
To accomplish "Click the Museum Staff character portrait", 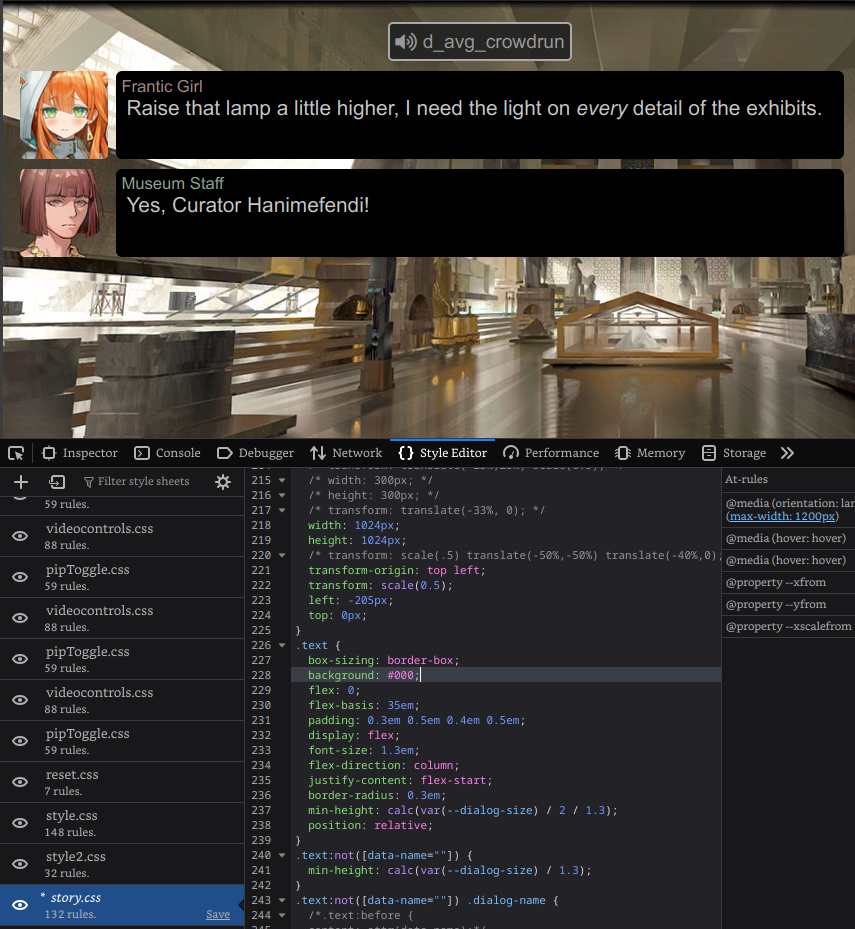I will click(64, 213).
